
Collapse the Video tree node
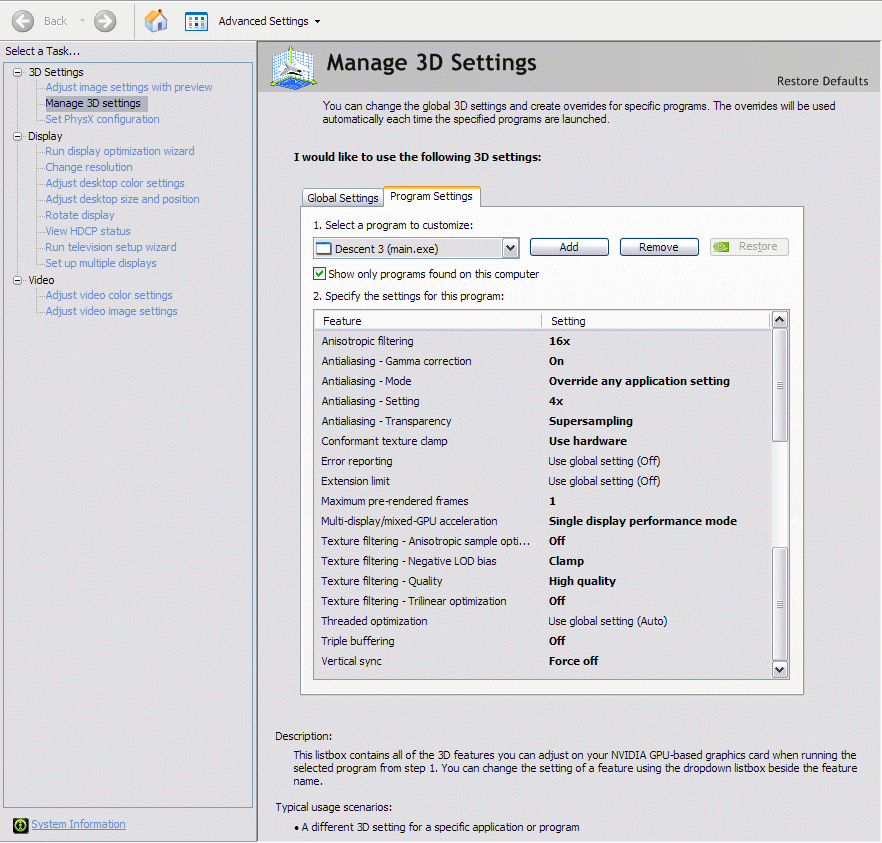[x=17, y=280]
